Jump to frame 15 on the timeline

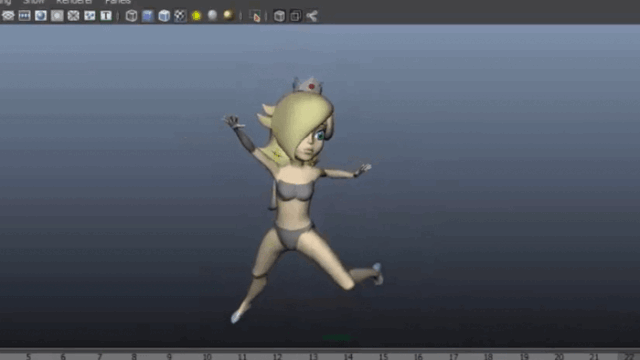[x=383, y=356]
